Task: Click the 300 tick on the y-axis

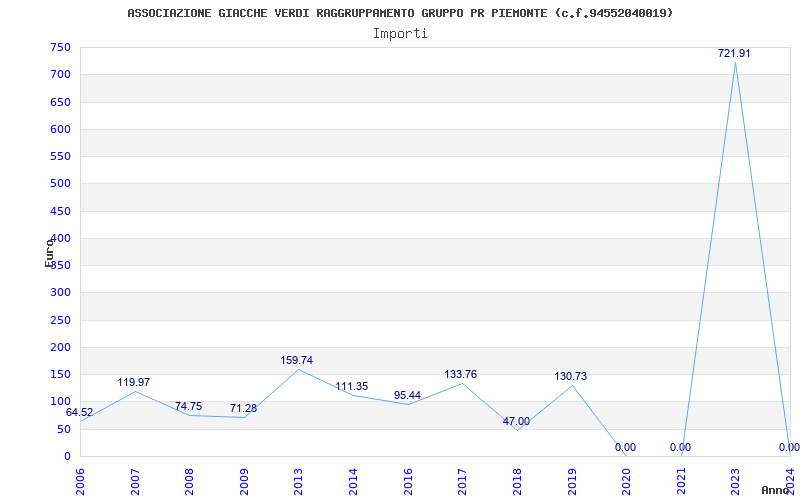Action: coord(61,293)
